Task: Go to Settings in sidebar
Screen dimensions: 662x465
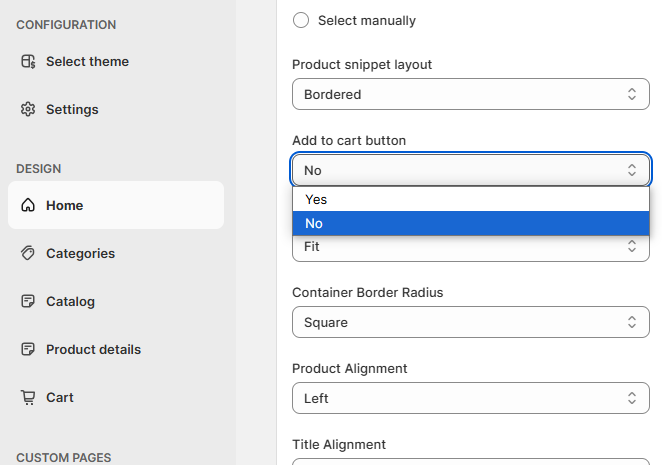Action: click(x=116, y=109)
